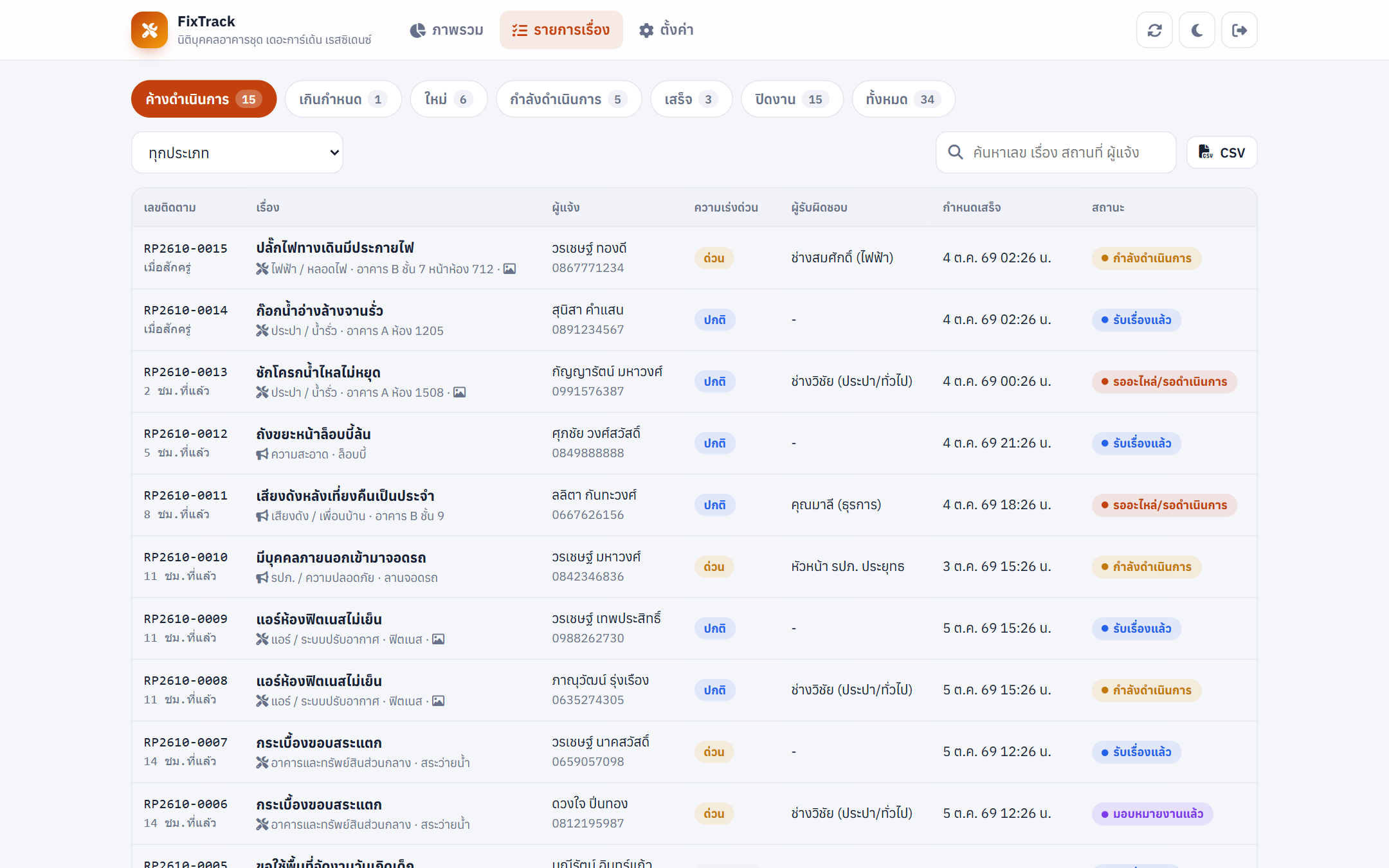The width and height of the screenshot is (1389, 868).
Task: Open ticket ปลั๊กไฟทางเดินมีประกายไฟ
Action: 335,248
